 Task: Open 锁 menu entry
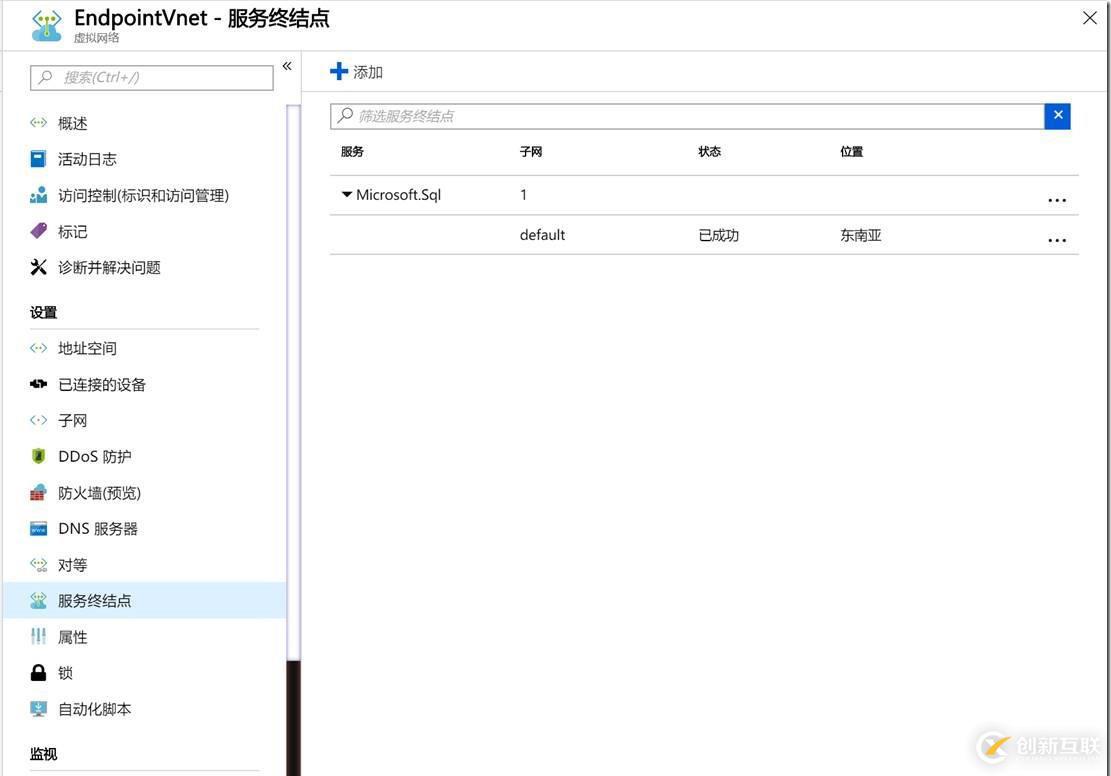(x=65, y=673)
